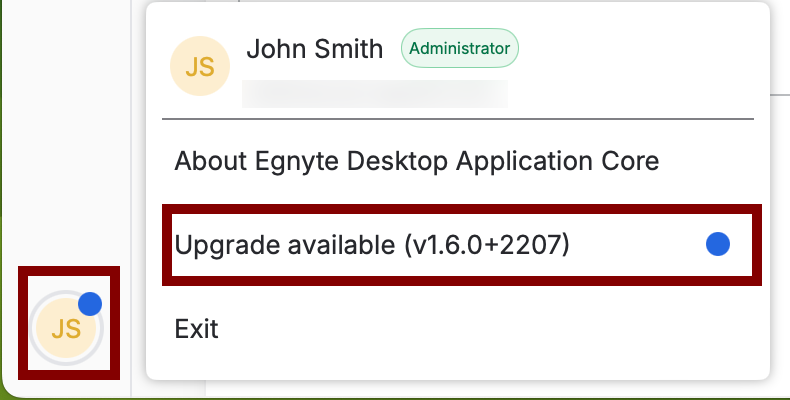This screenshot has height=400, width=790.
Task: Click the empty sidebar area above the avatar
Action: tap(65, 131)
